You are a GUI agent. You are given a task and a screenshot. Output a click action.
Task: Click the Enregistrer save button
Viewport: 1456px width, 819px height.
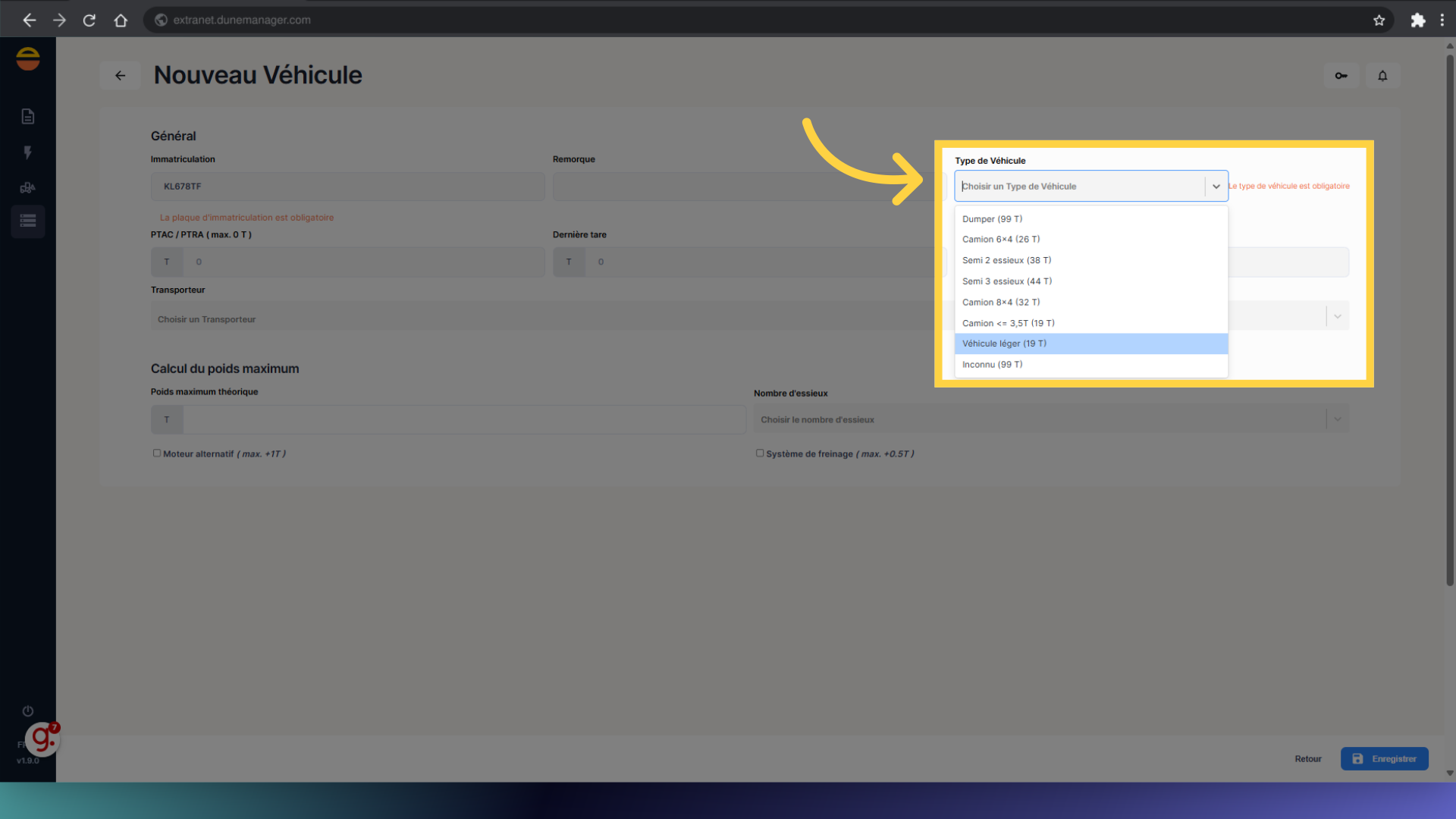coord(1384,759)
